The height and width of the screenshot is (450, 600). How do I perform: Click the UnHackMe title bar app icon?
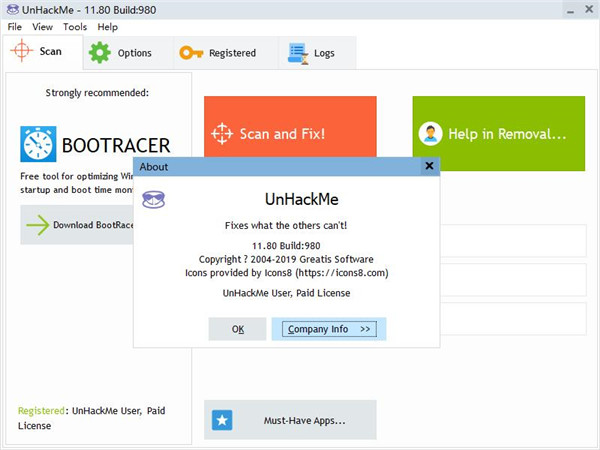(13, 9)
